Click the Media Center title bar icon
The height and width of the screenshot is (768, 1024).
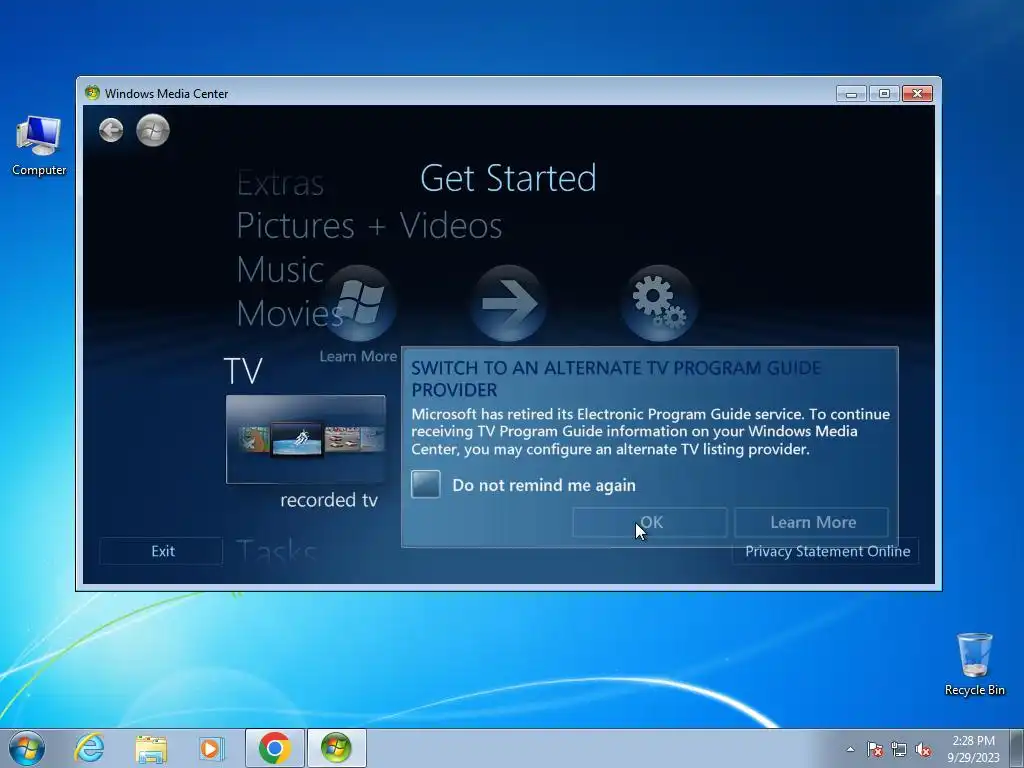(92, 93)
